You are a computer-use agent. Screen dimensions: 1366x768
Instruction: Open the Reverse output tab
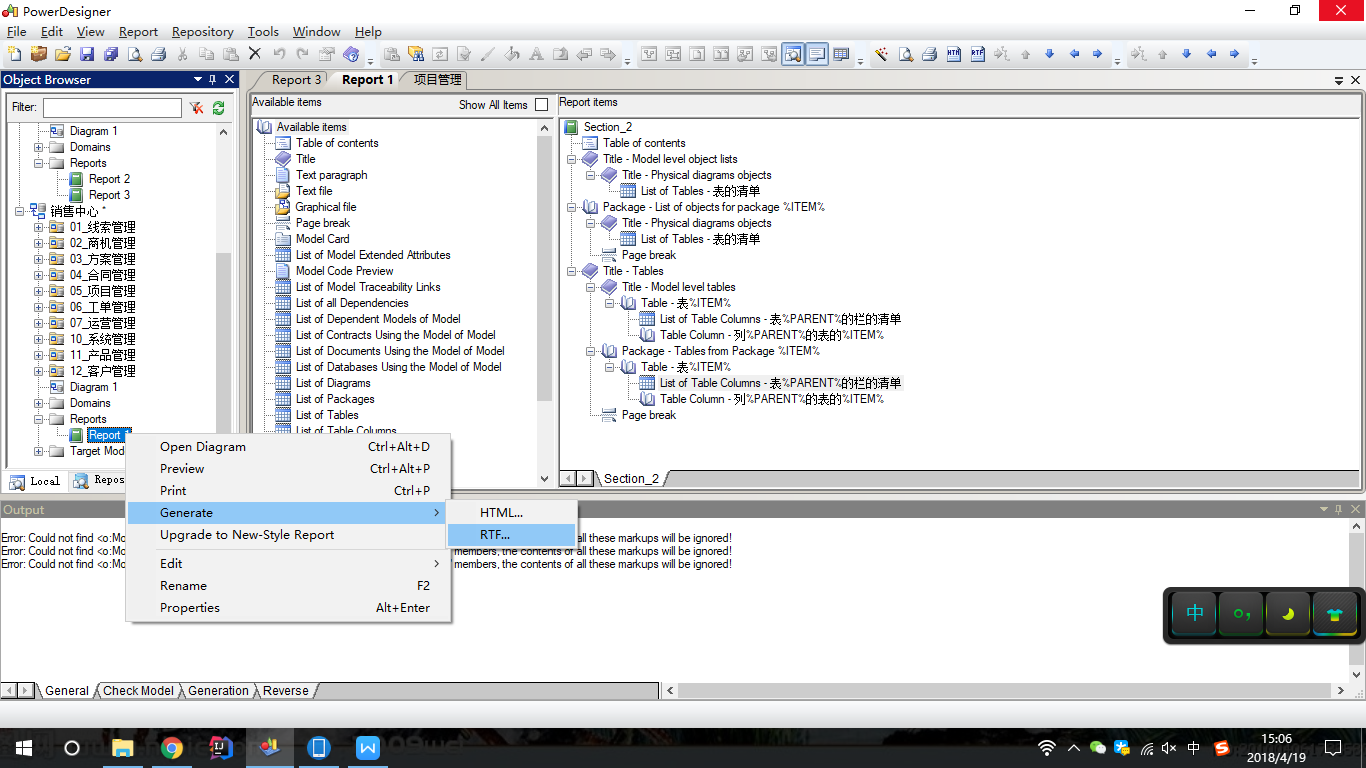pyautogui.click(x=286, y=691)
